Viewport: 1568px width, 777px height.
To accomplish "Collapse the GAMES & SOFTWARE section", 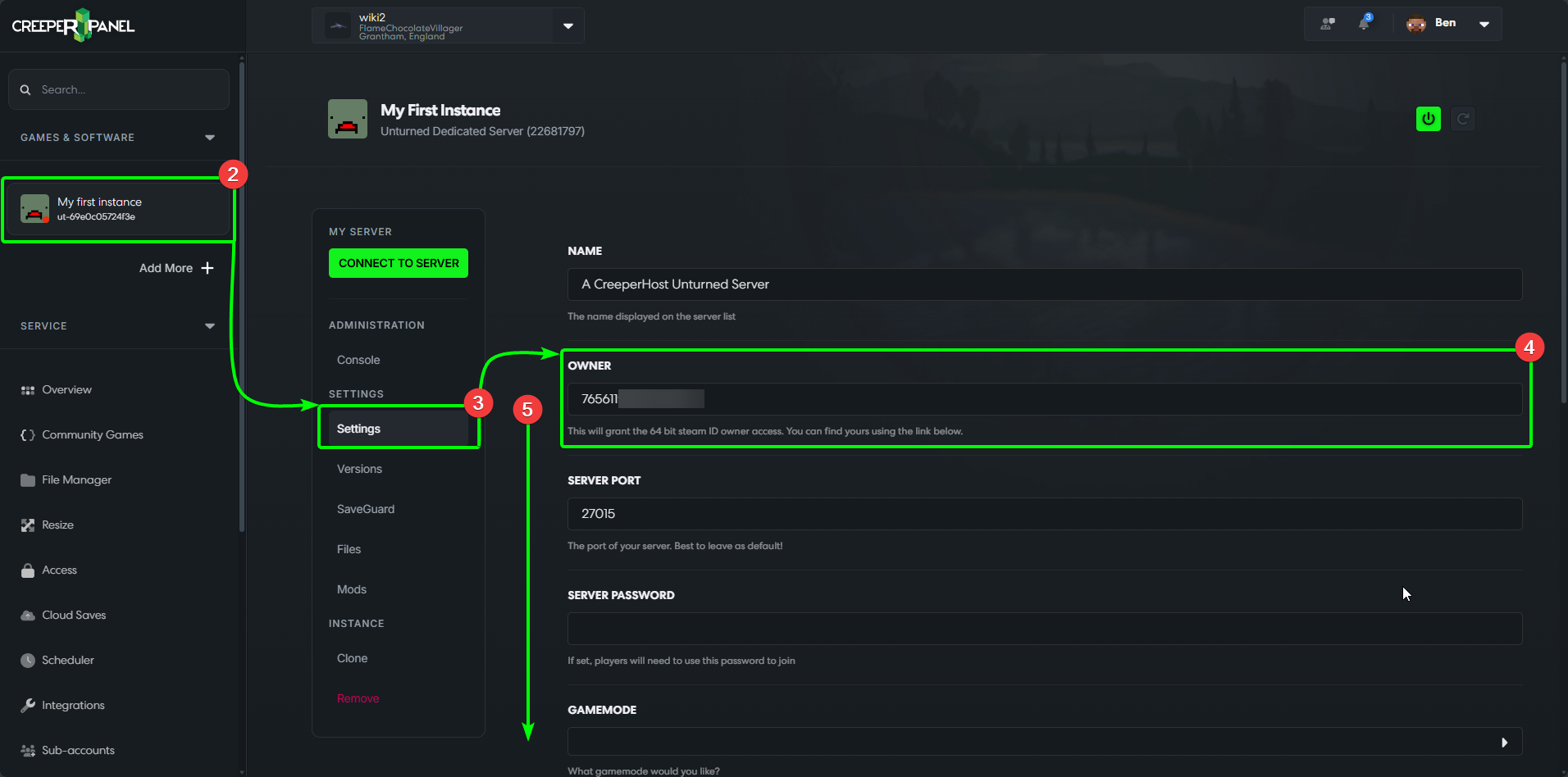I will click(x=210, y=137).
